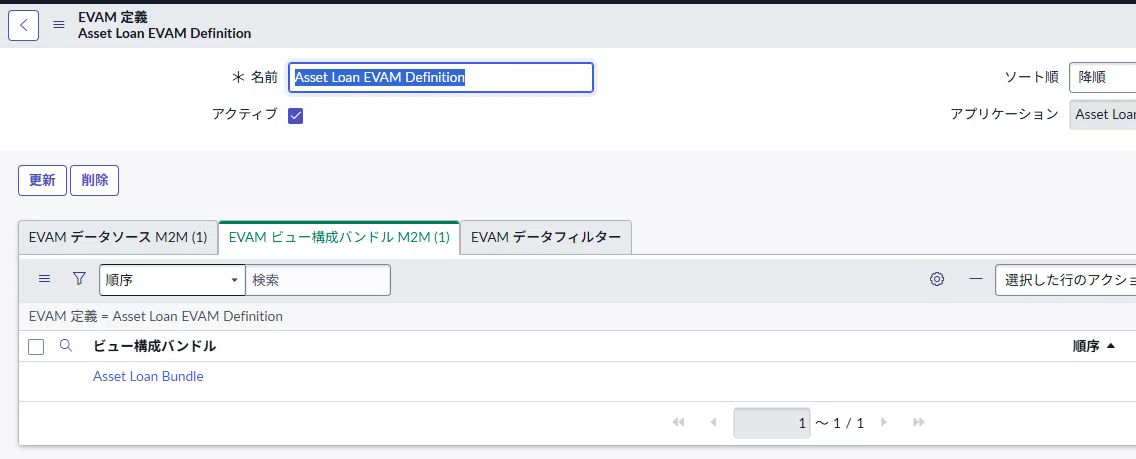
Task: Click the page number input field
Action: 772,424
